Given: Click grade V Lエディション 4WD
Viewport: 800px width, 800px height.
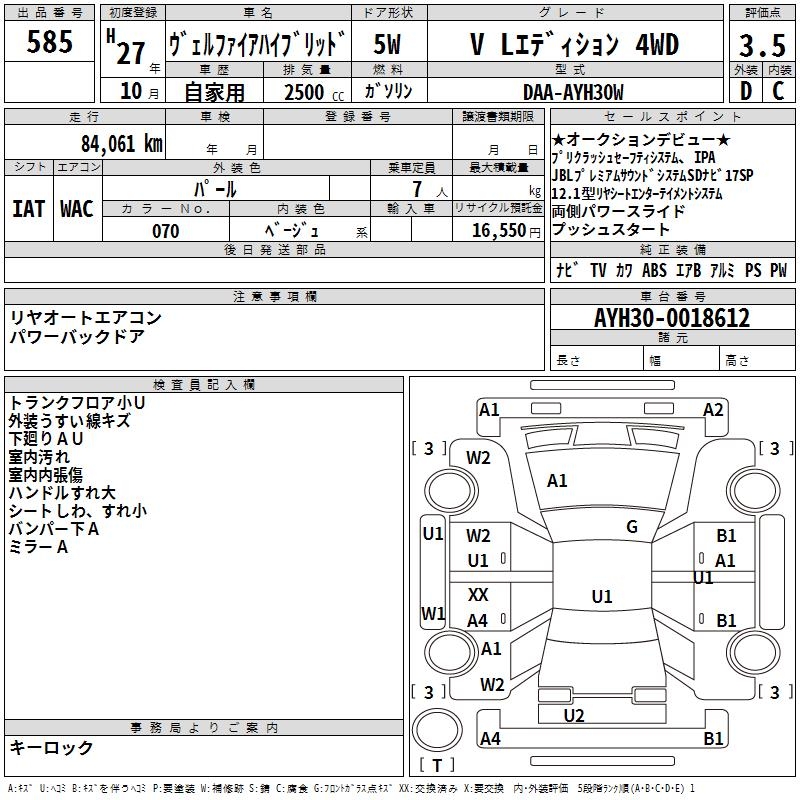Looking at the screenshot, I should pos(574,44).
